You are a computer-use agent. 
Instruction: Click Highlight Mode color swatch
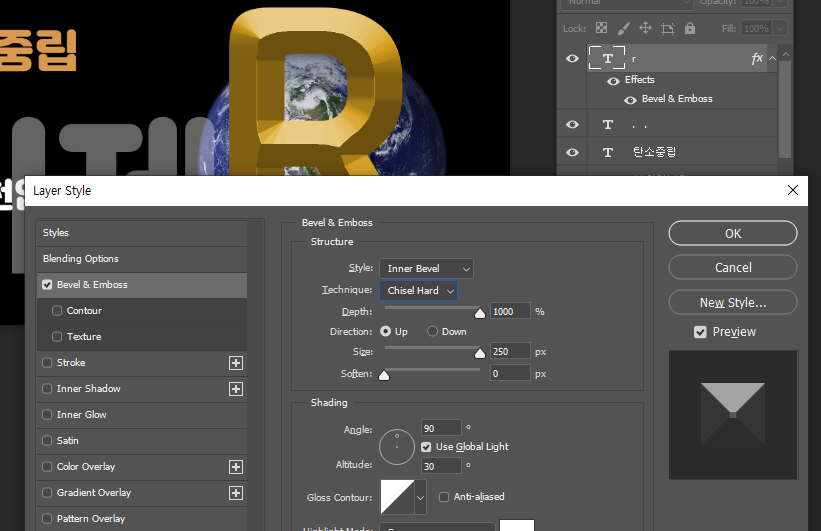[517, 526]
